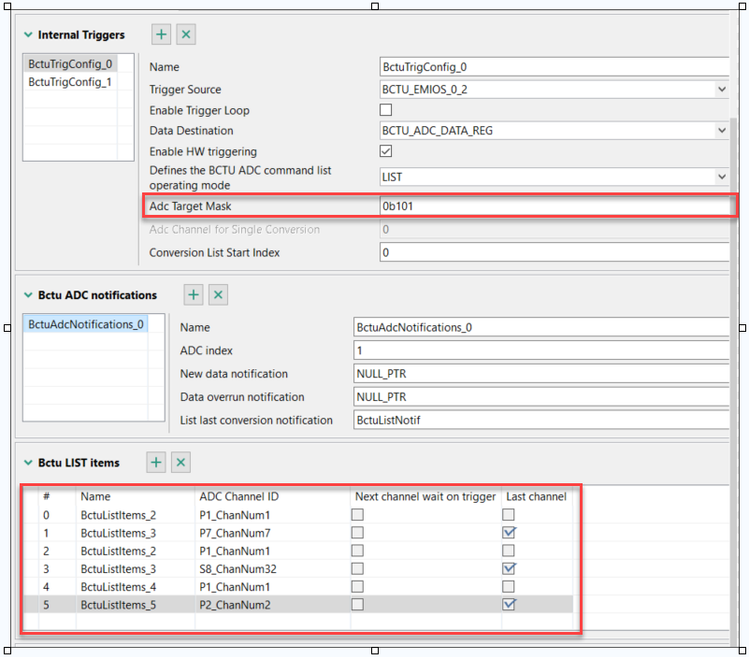Add a new Bctu ADC notification
Screen dimensions: 749x657
coord(193,295)
